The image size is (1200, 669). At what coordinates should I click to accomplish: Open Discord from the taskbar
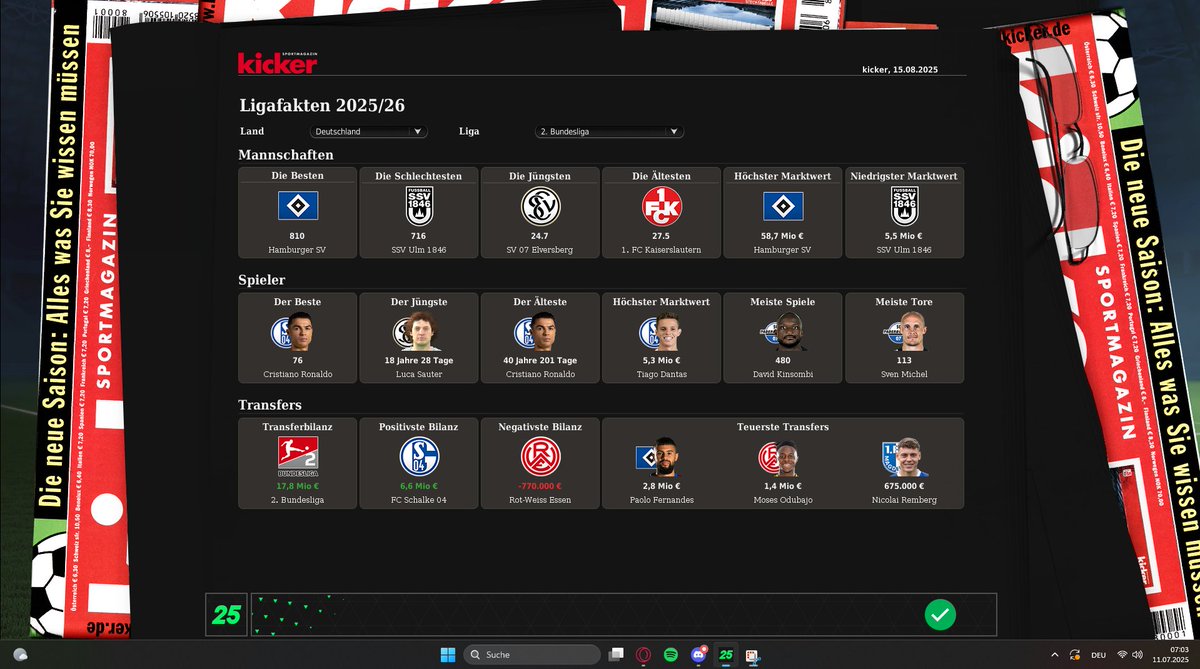pyautogui.click(x=699, y=654)
